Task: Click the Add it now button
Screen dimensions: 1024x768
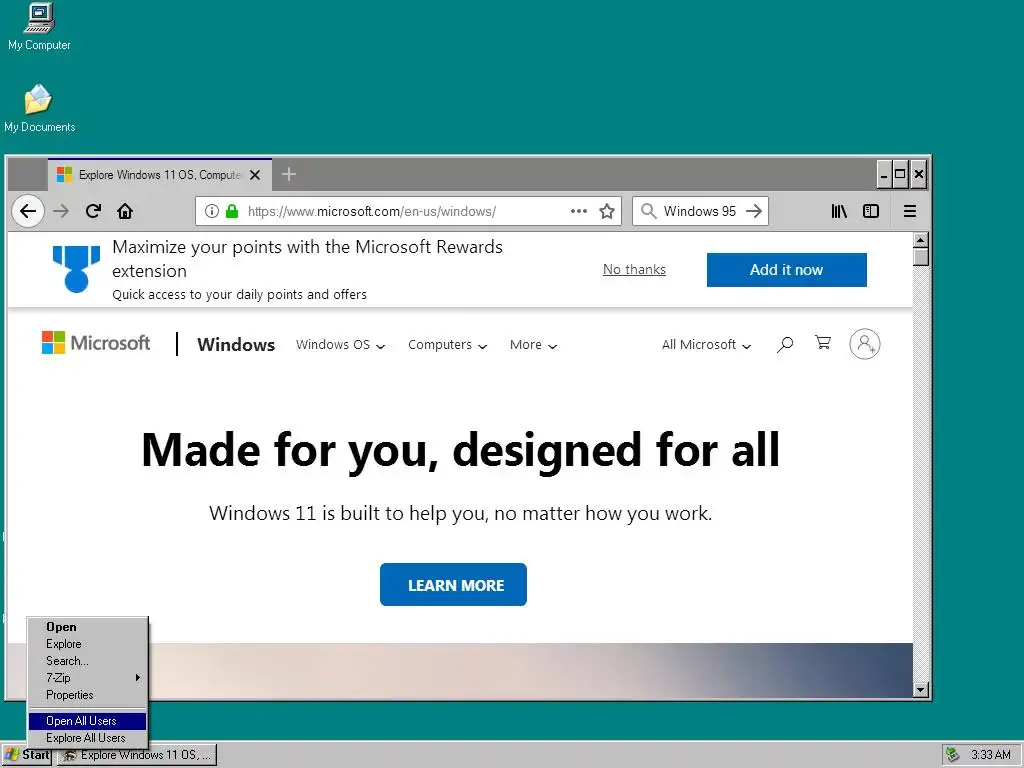Action: pos(786,270)
